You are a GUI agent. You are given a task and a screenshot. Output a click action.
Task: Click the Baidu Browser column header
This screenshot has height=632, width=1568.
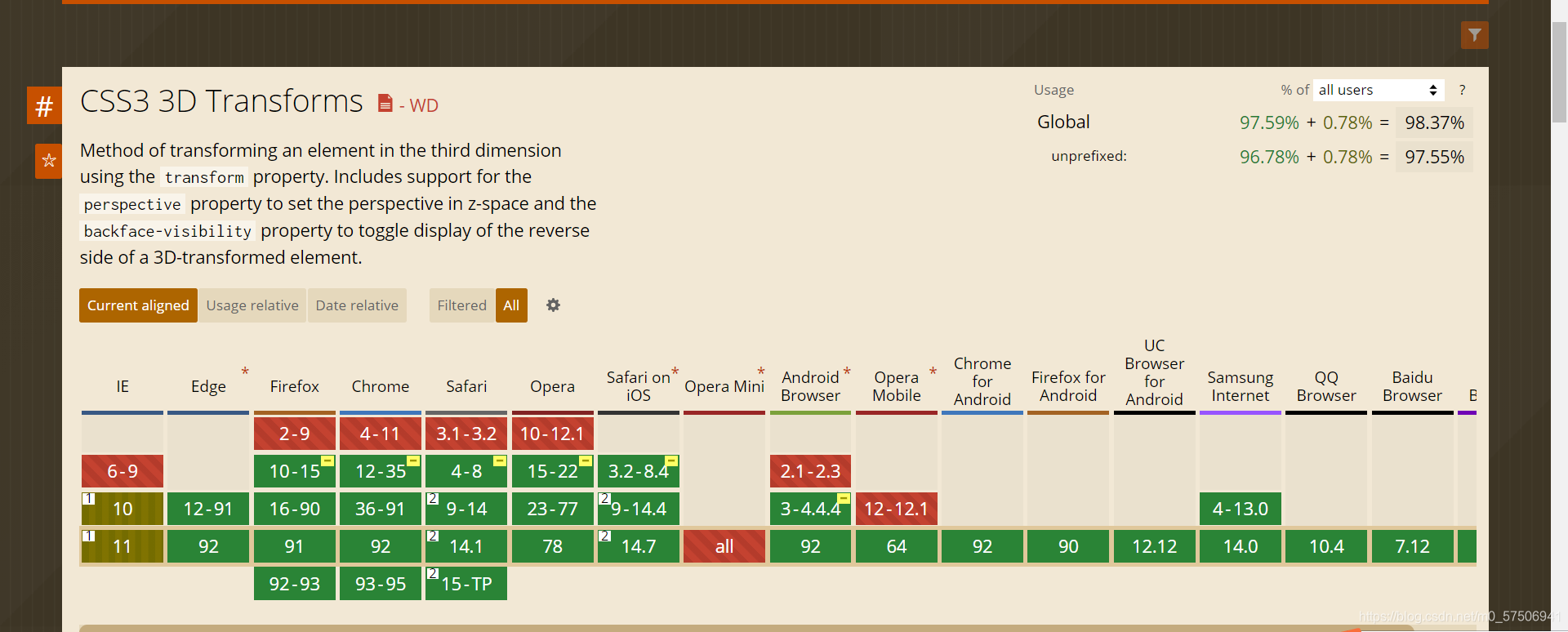1413,386
